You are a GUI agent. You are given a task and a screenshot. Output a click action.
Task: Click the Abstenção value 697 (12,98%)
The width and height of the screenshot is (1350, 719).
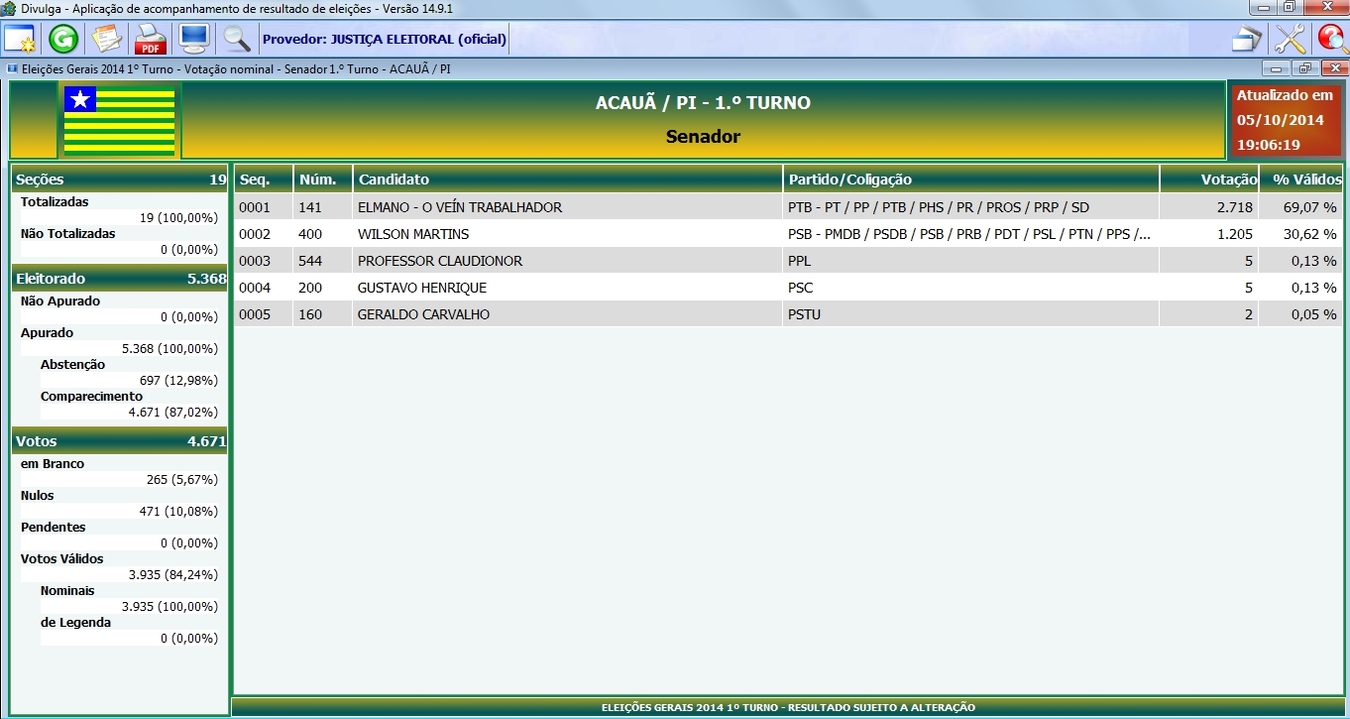(x=178, y=380)
